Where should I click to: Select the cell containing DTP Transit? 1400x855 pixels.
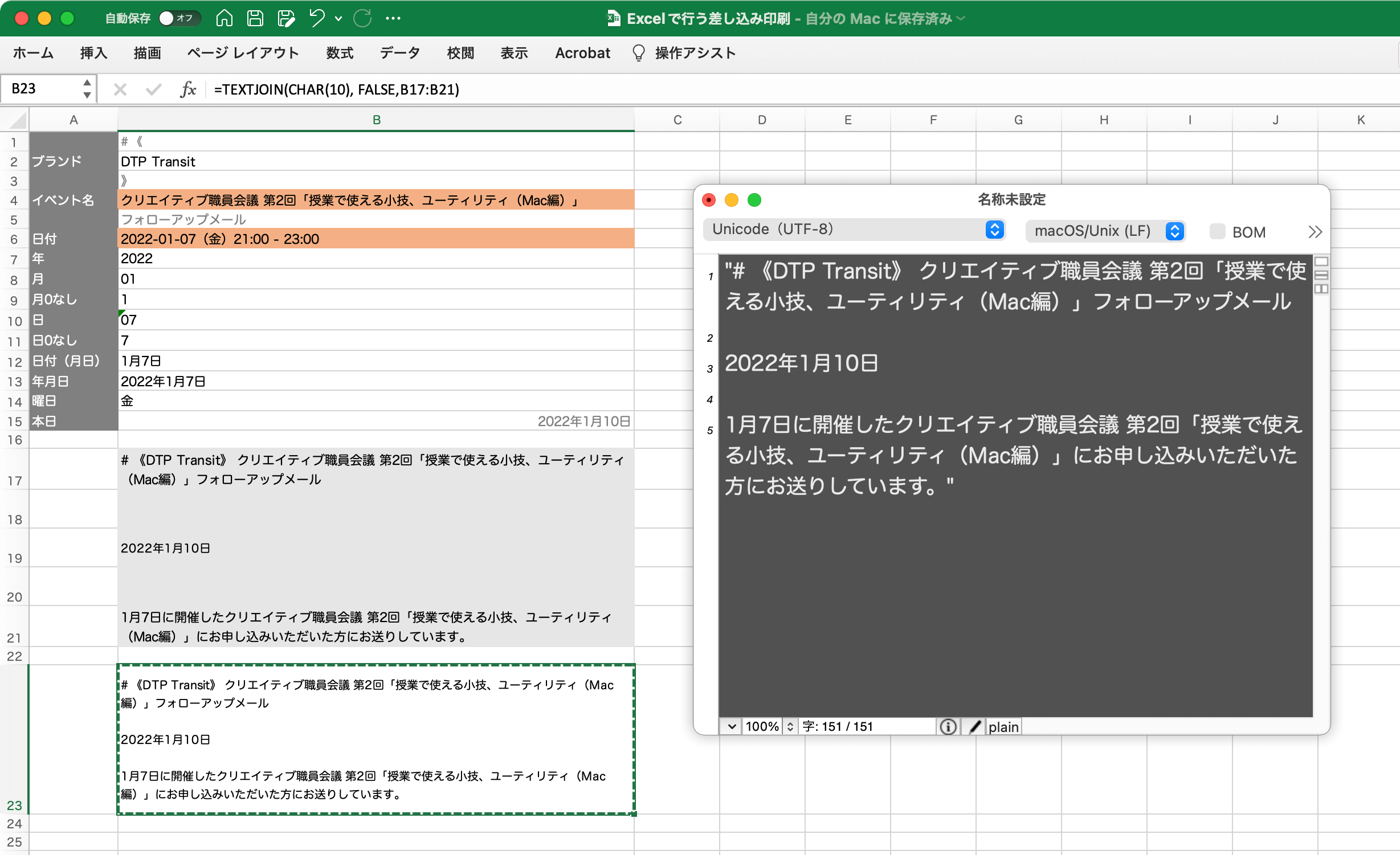tap(376, 162)
